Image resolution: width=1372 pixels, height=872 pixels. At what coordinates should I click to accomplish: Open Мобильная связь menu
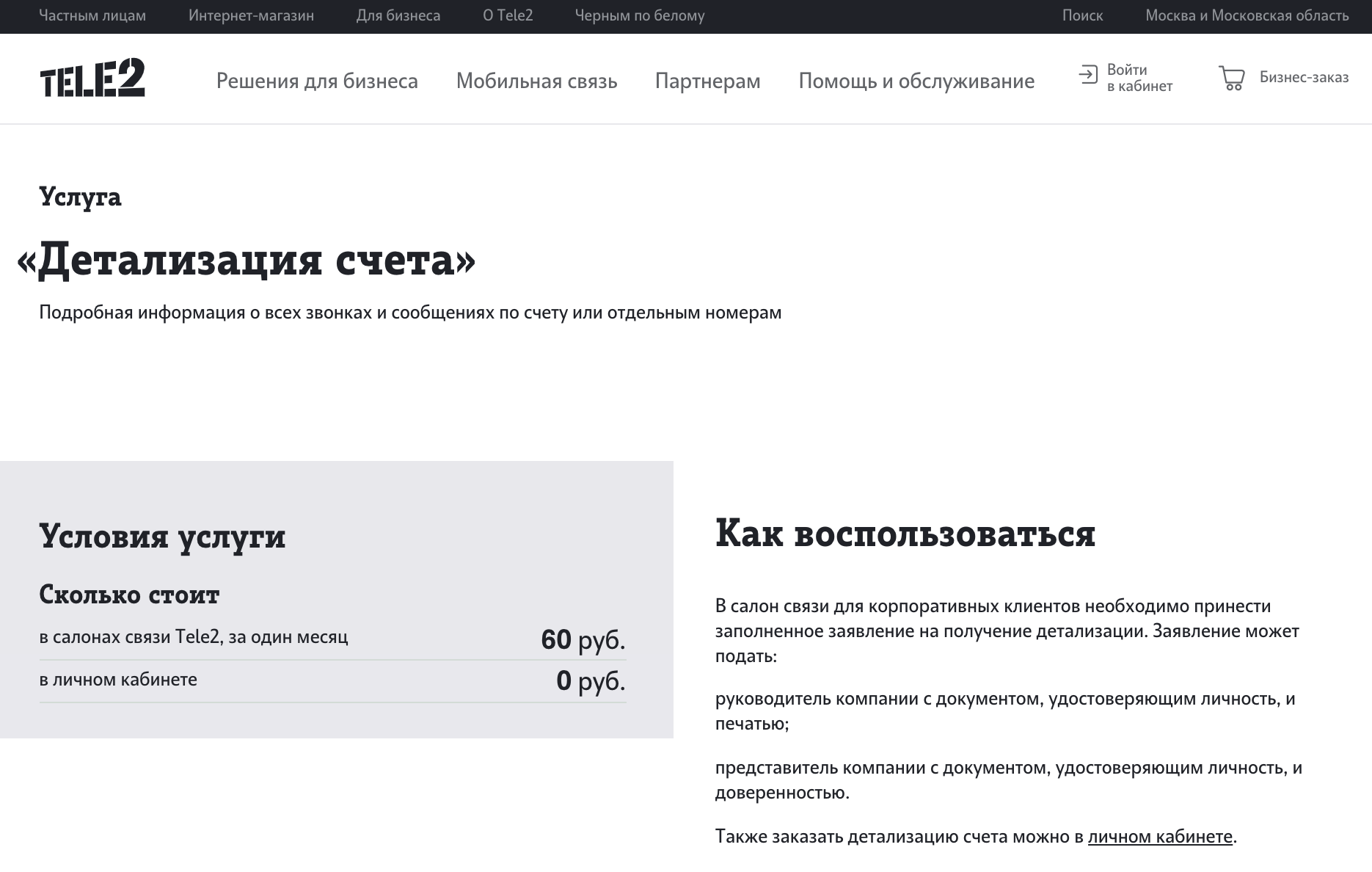pyautogui.click(x=537, y=81)
